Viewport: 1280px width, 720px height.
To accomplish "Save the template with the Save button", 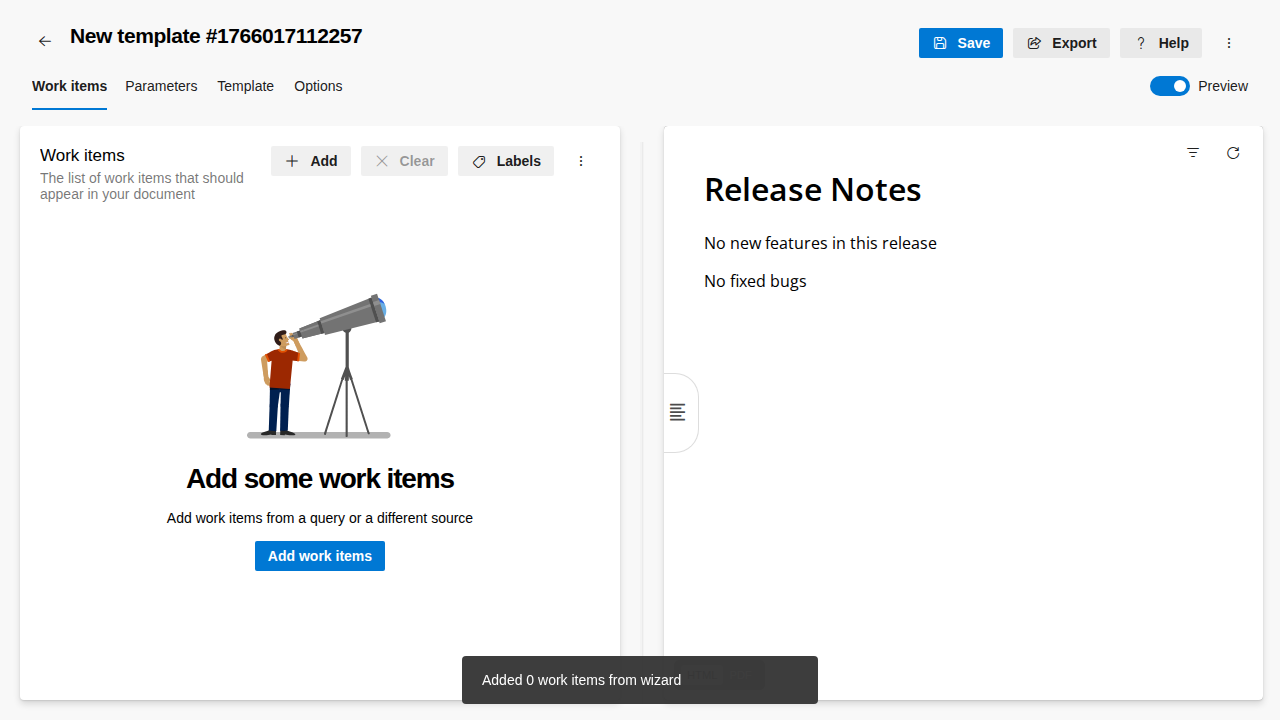I will (960, 43).
